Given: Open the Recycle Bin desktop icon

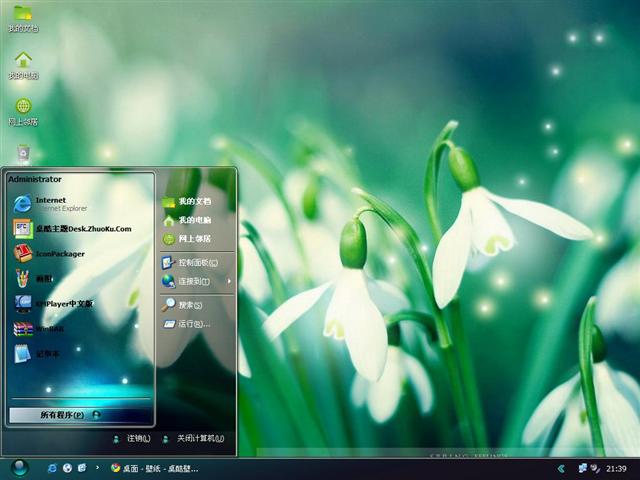Looking at the screenshot, I should (23, 153).
